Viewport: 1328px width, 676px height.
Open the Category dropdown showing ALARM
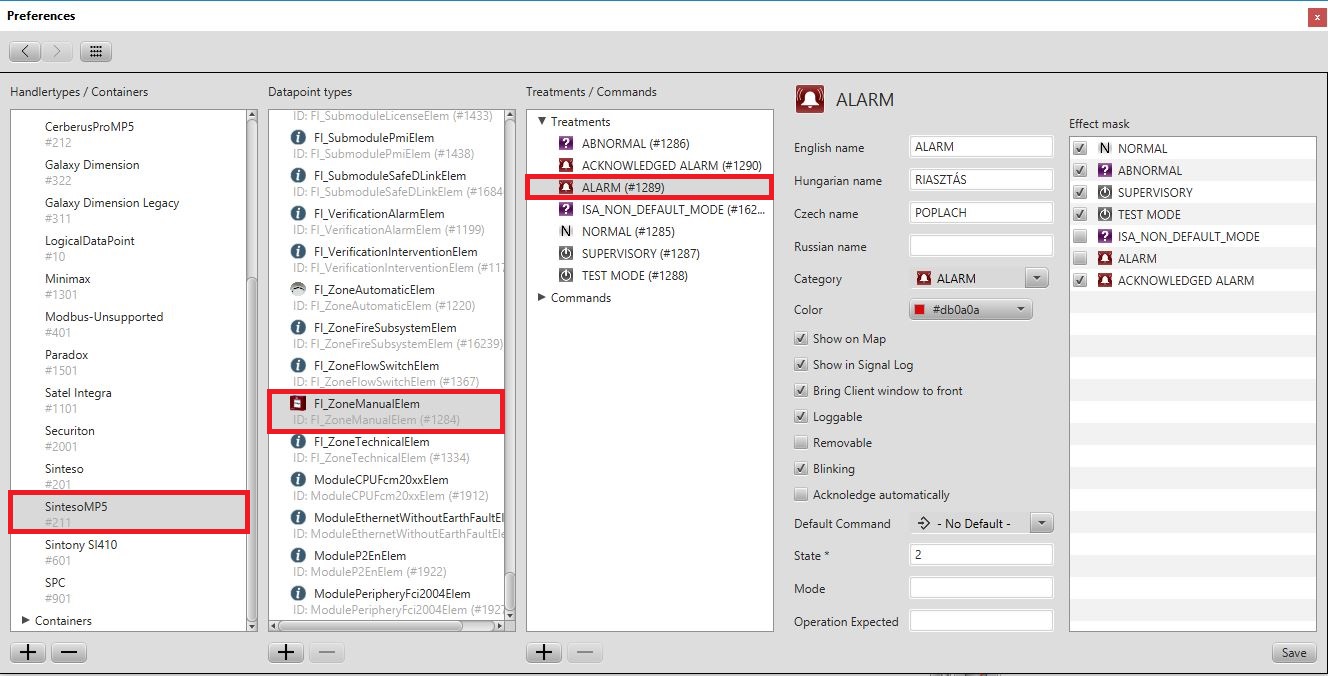click(978, 279)
